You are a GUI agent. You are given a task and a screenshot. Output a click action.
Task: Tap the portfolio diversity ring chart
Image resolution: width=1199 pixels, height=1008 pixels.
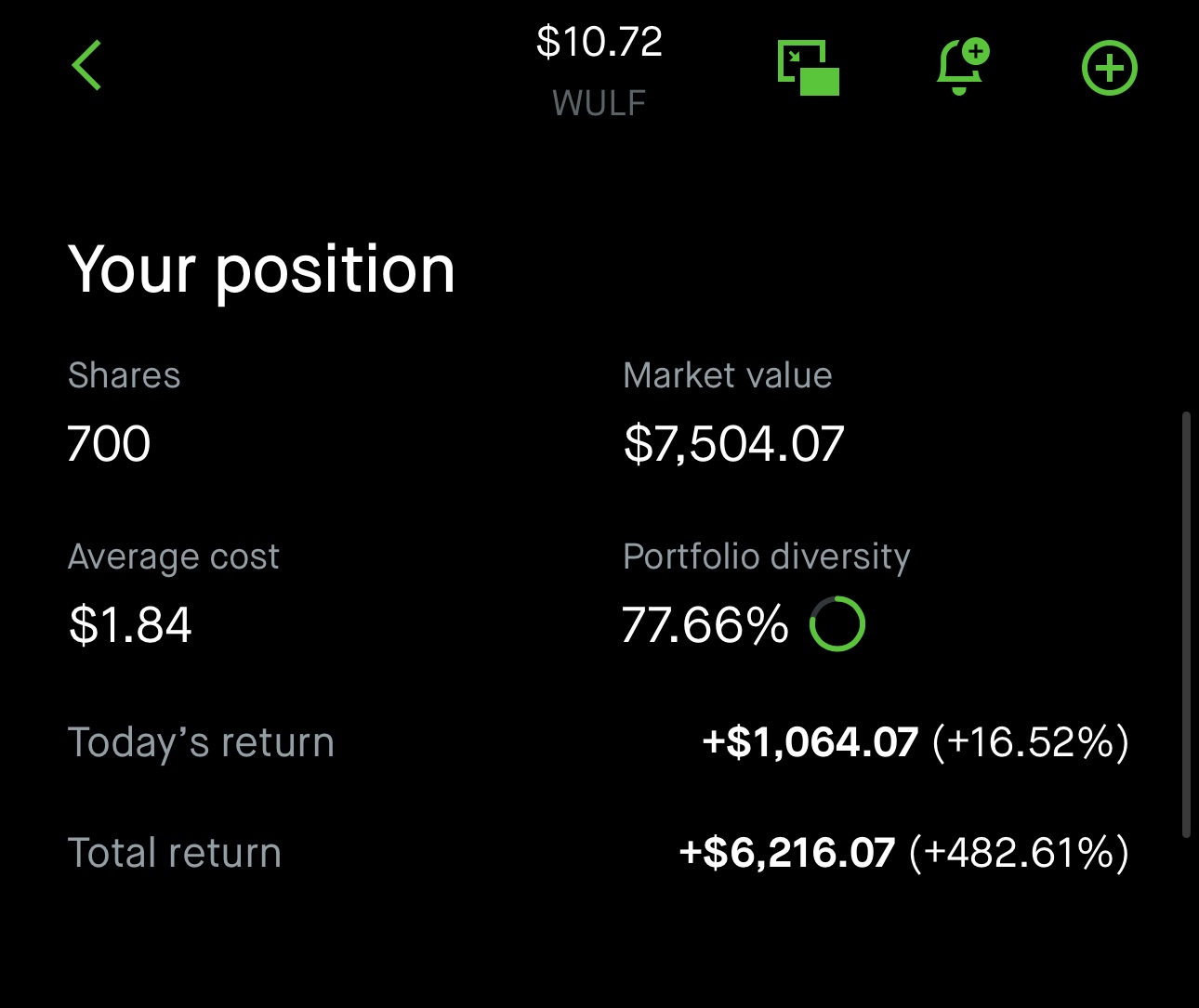(x=837, y=623)
